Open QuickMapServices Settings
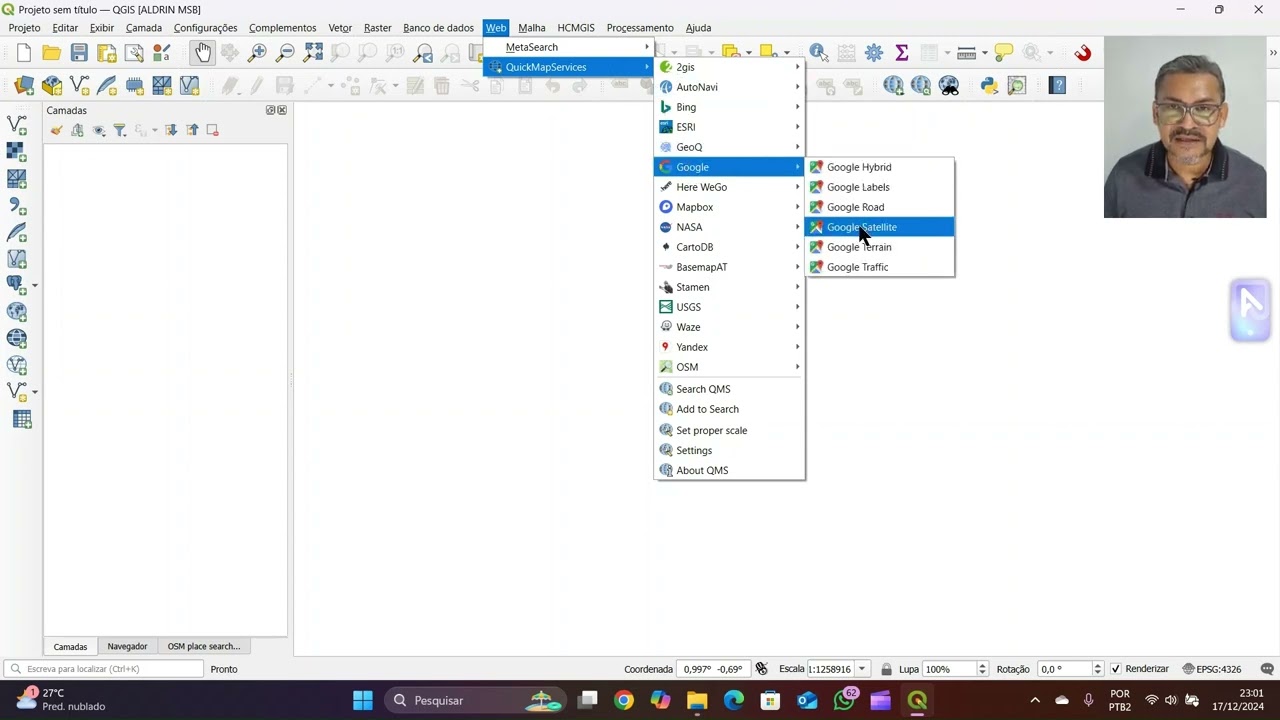This screenshot has width=1280, height=720. pyautogui.click(x=729, y=450)
